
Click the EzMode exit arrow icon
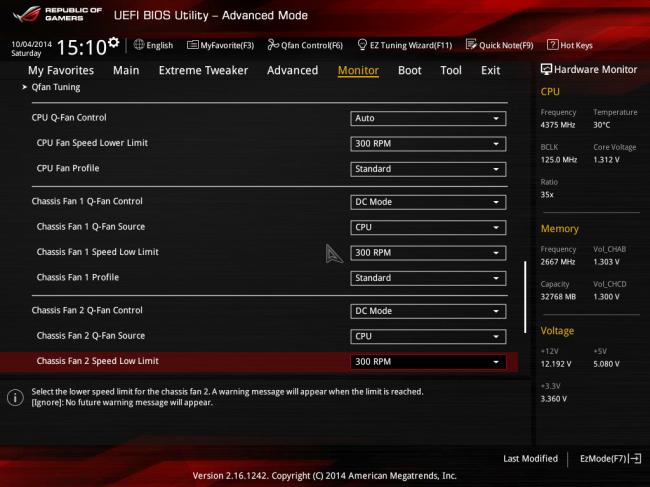coord(636,458)
